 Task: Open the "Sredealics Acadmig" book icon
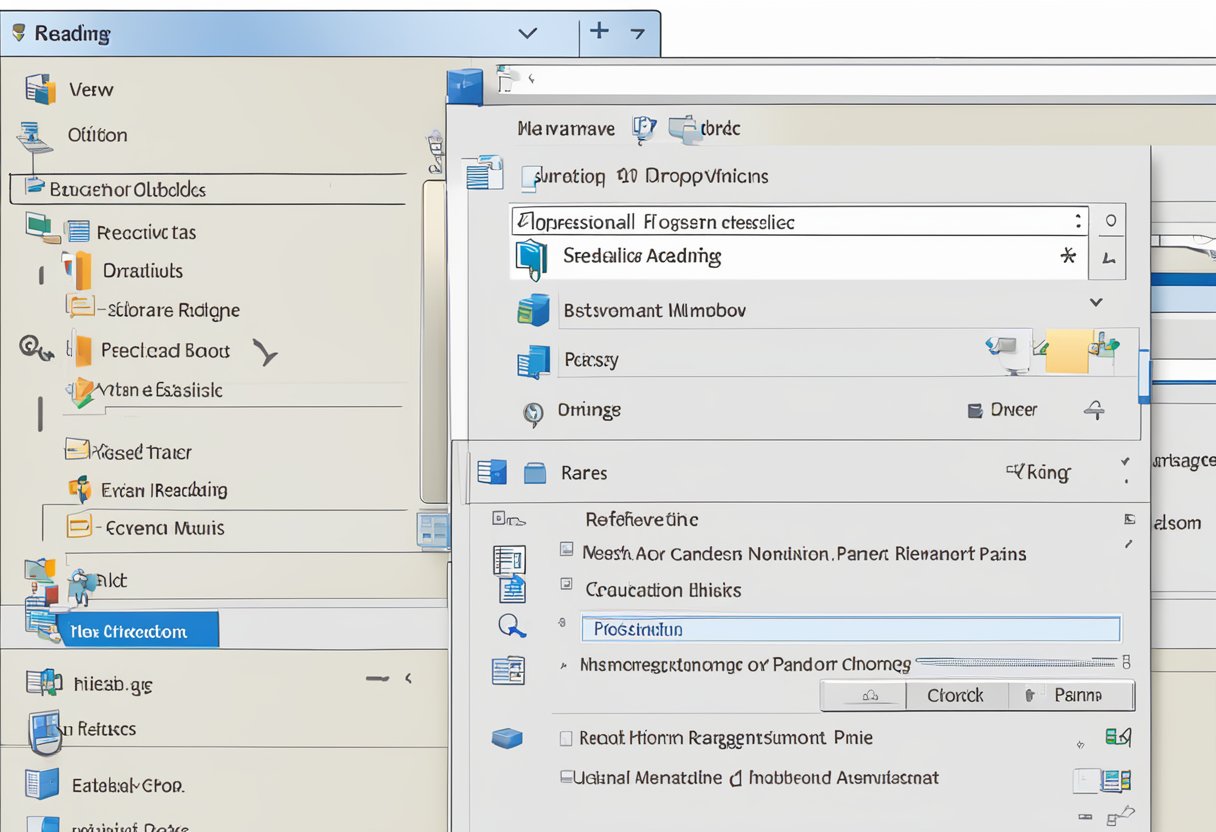531,257
